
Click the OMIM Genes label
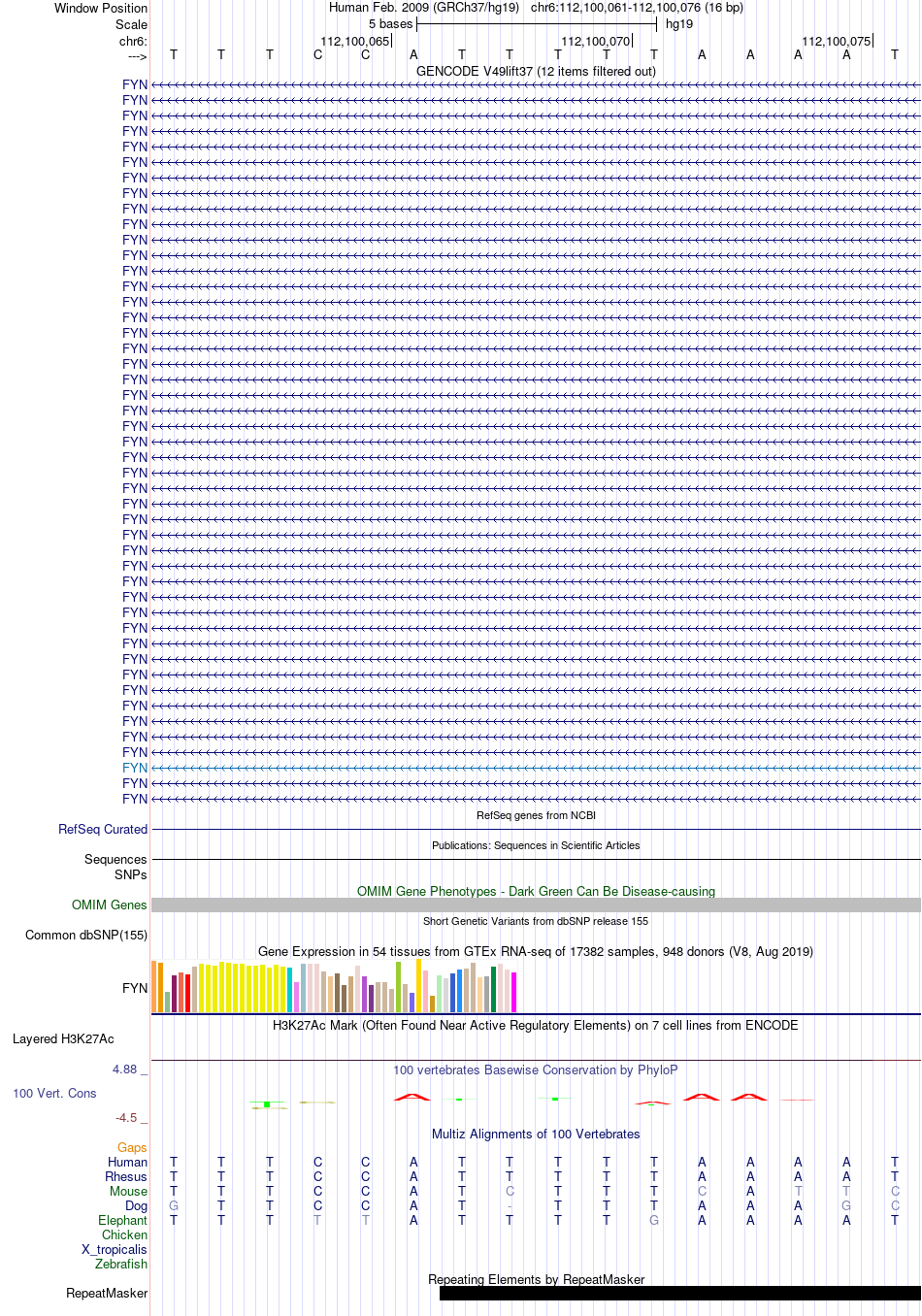[x=110, y=905]
